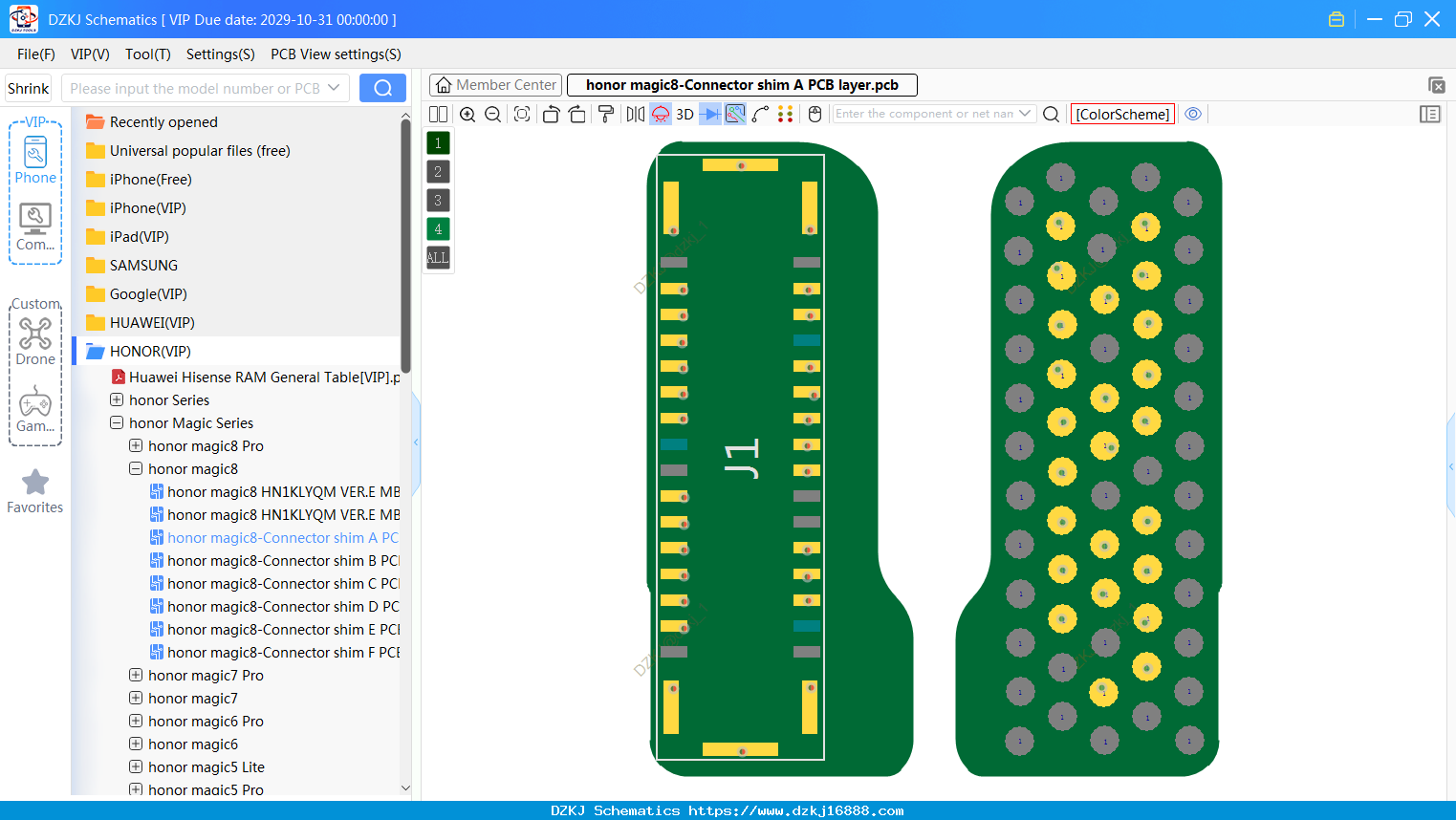This screenshot has height=820, width=1456.
Task: Expand the honor magic5 Lite node
Action: click(136, 766)
